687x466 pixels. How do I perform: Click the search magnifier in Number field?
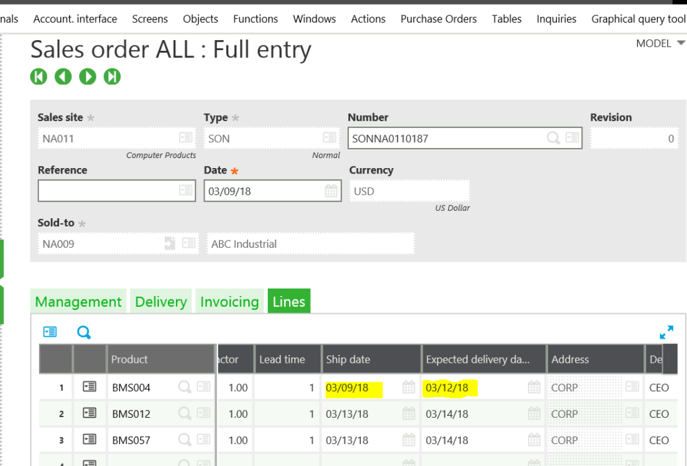tap(553, 138)
